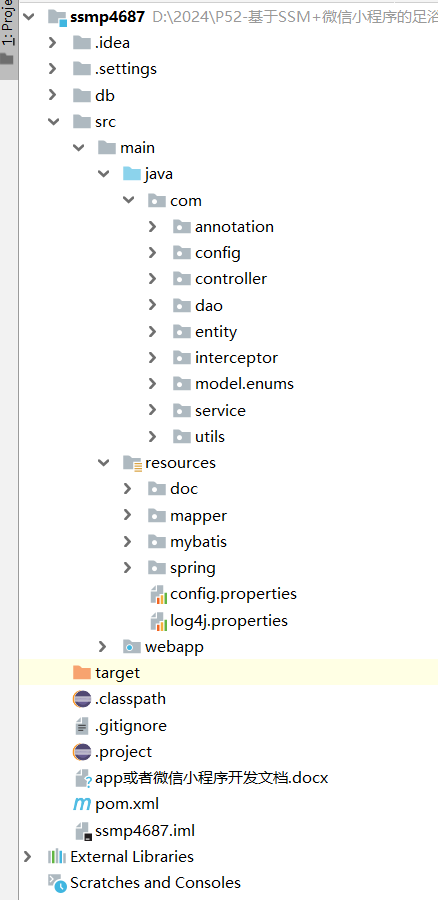Click the orange target folder icon
The height and width of the screenshot is (900, 438).
pos(82,673)
